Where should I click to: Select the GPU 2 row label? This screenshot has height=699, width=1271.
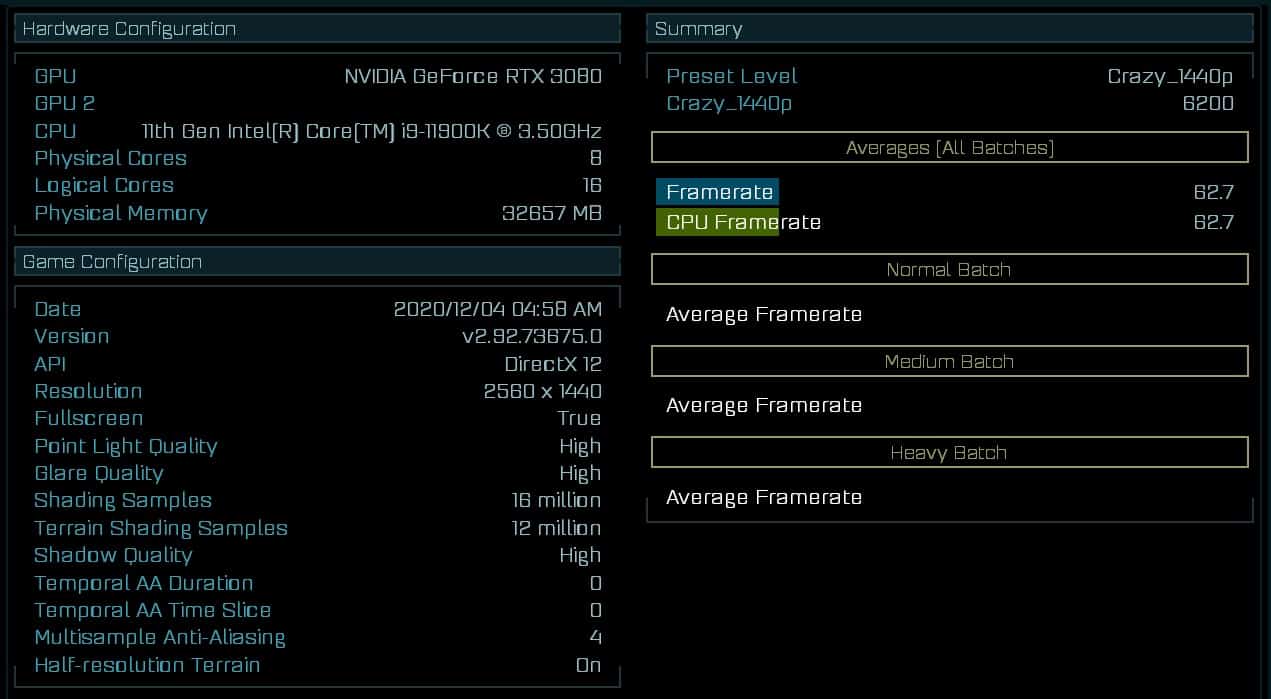[x=65, y=103]
